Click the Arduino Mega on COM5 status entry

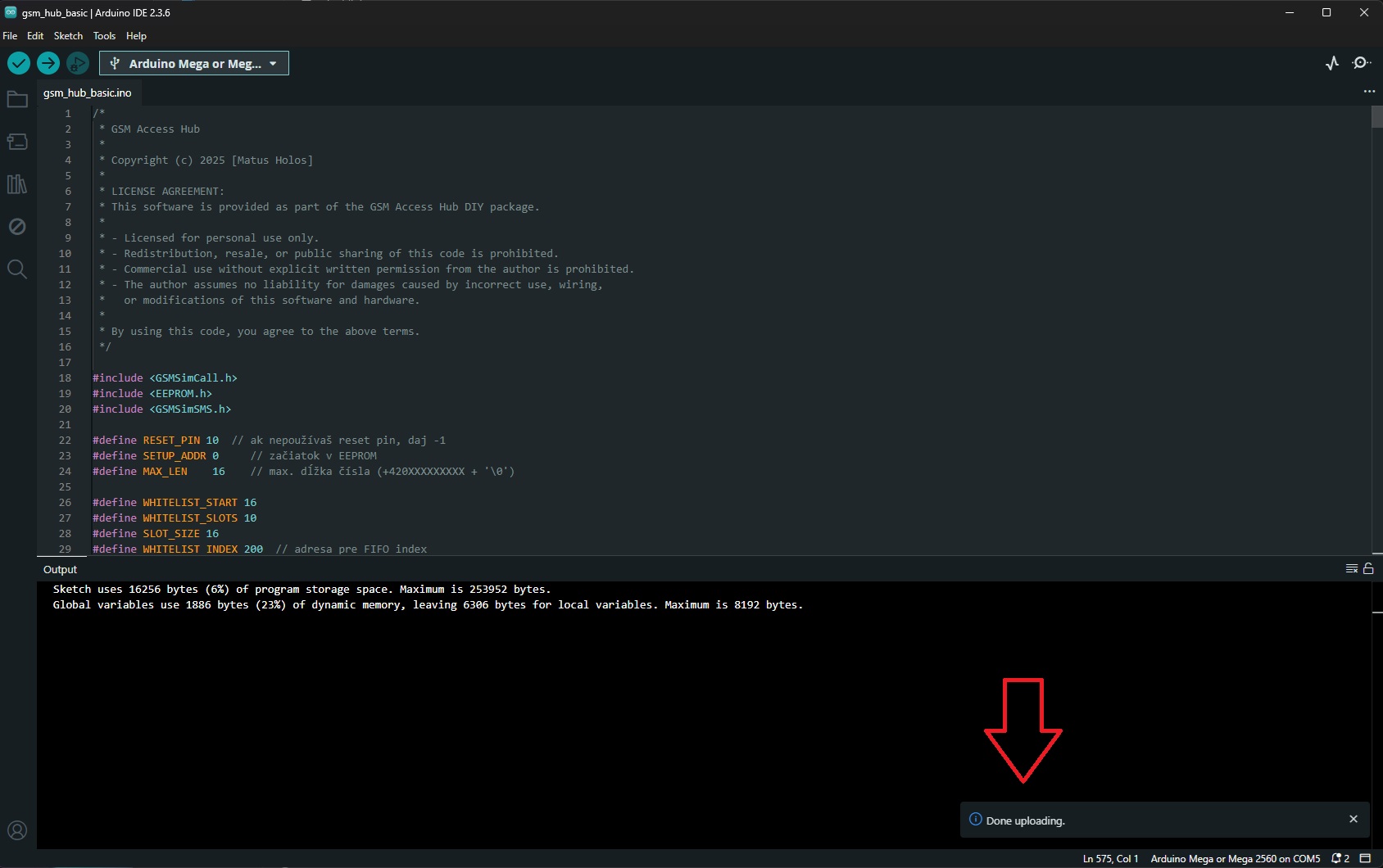point(1236,859)
